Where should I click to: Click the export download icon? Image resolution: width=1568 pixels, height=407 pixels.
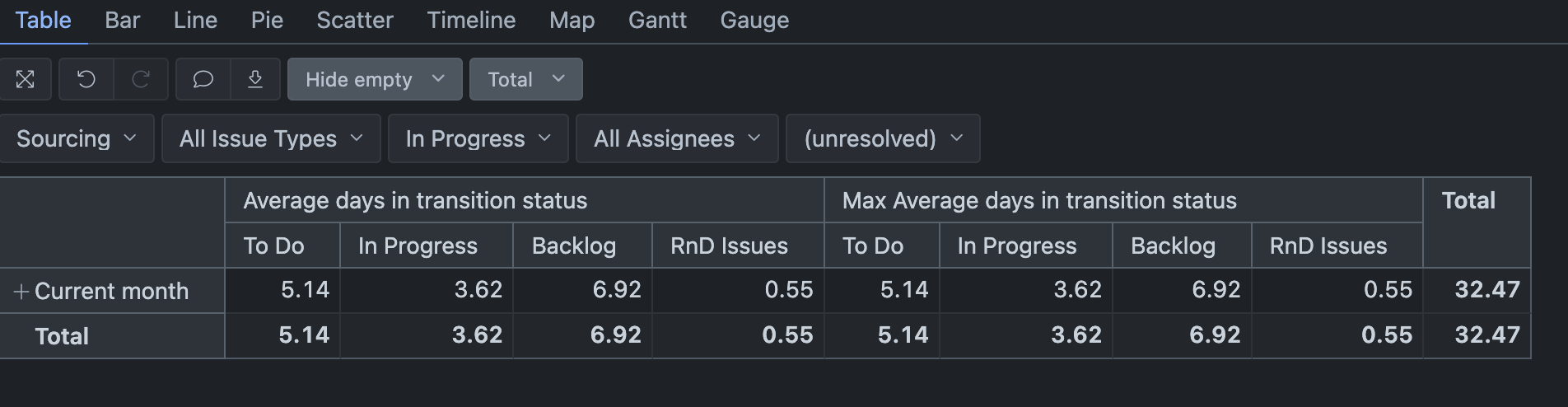(255, 79)
